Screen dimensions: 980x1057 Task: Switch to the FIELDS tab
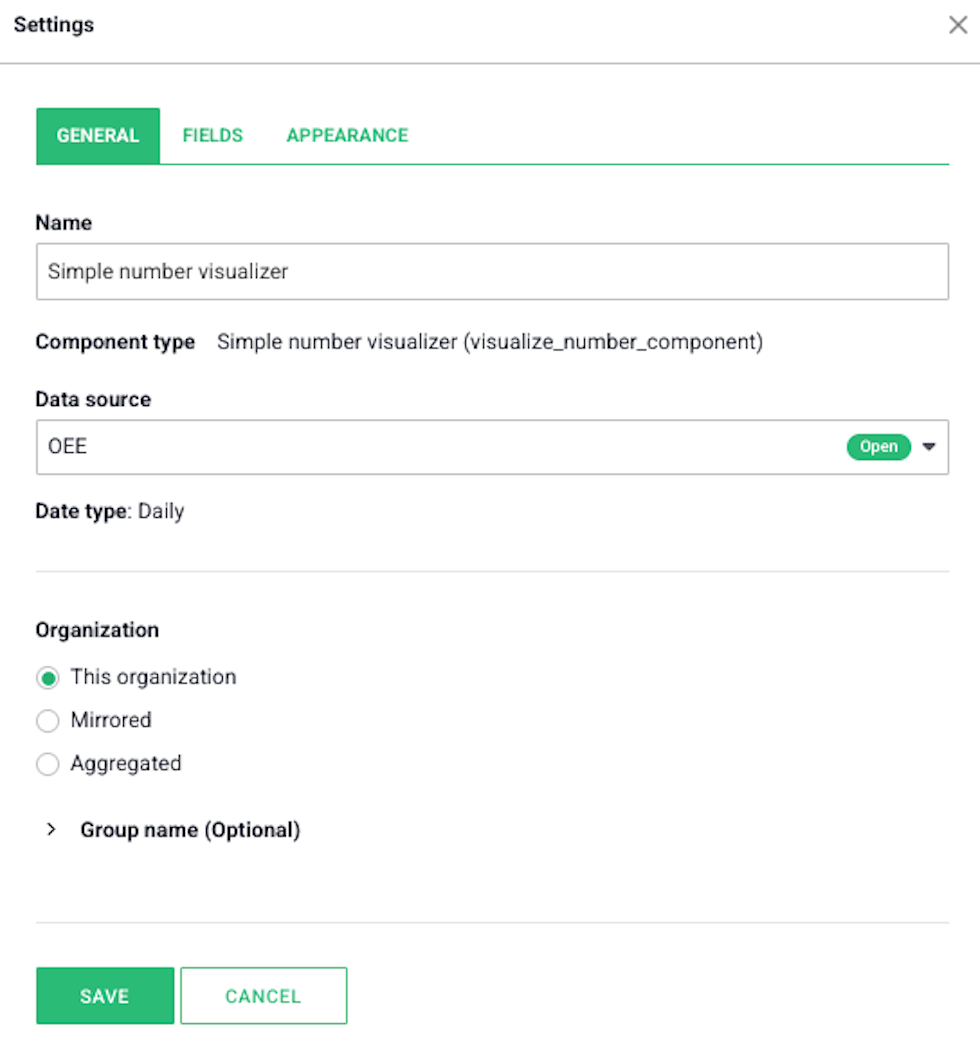point(212,135)
